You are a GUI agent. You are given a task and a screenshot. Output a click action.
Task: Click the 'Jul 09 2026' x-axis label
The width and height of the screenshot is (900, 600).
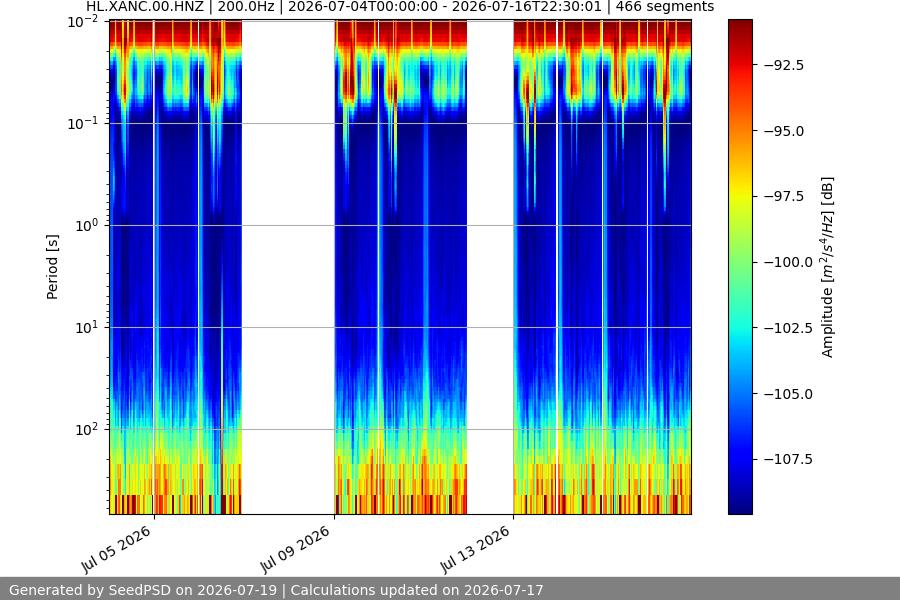296,549
